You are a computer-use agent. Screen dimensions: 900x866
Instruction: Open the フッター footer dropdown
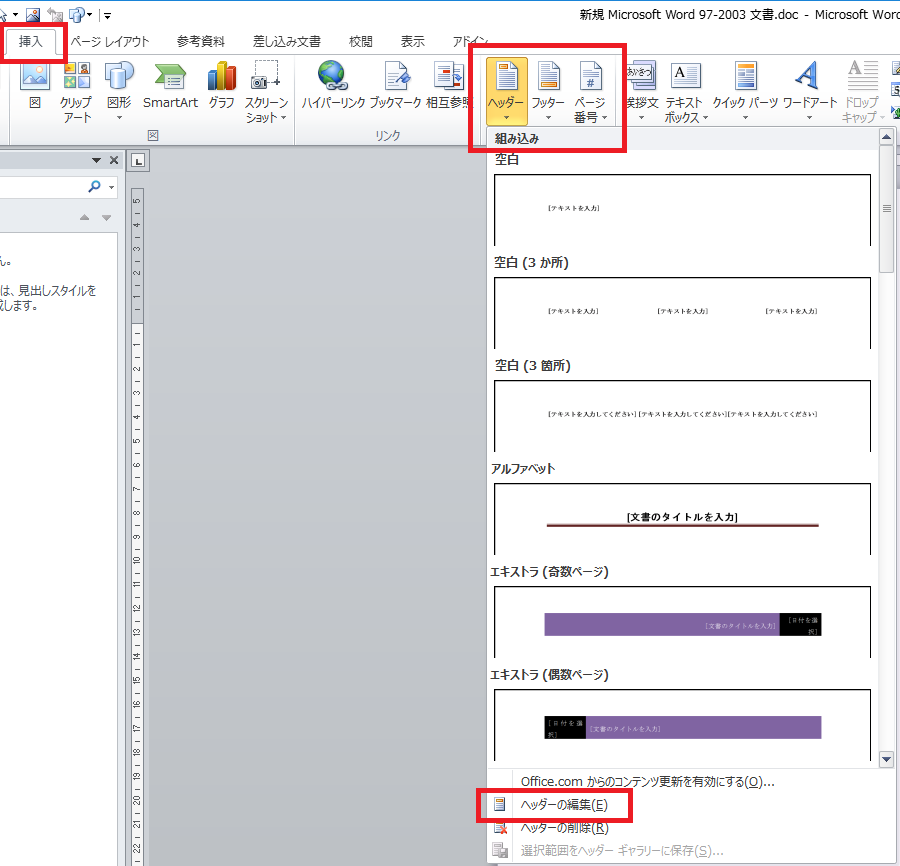548,92
